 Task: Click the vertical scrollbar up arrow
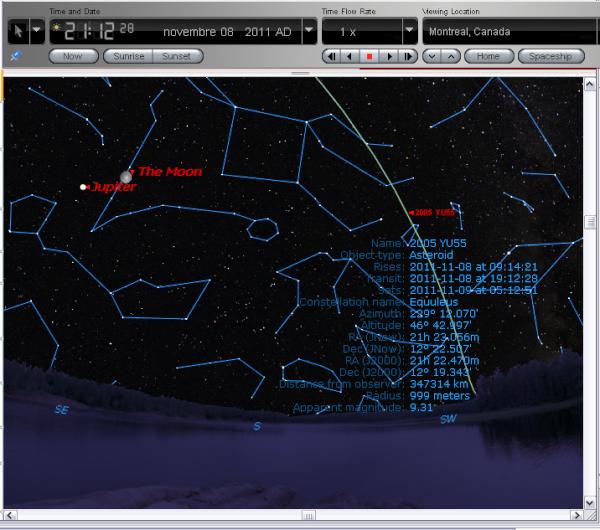click(x=590, y=84)
